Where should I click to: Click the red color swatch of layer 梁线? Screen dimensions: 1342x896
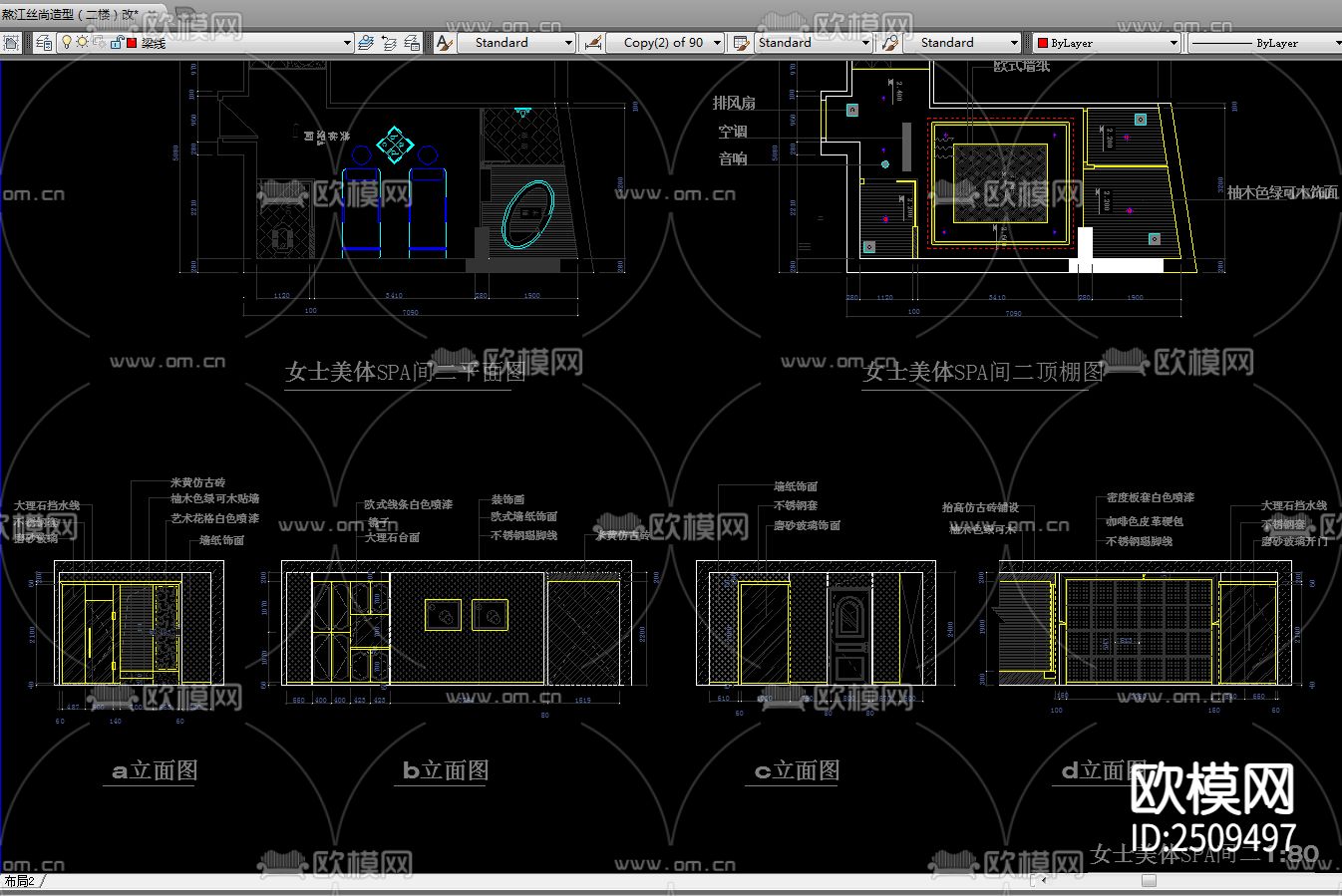(132, 43)
